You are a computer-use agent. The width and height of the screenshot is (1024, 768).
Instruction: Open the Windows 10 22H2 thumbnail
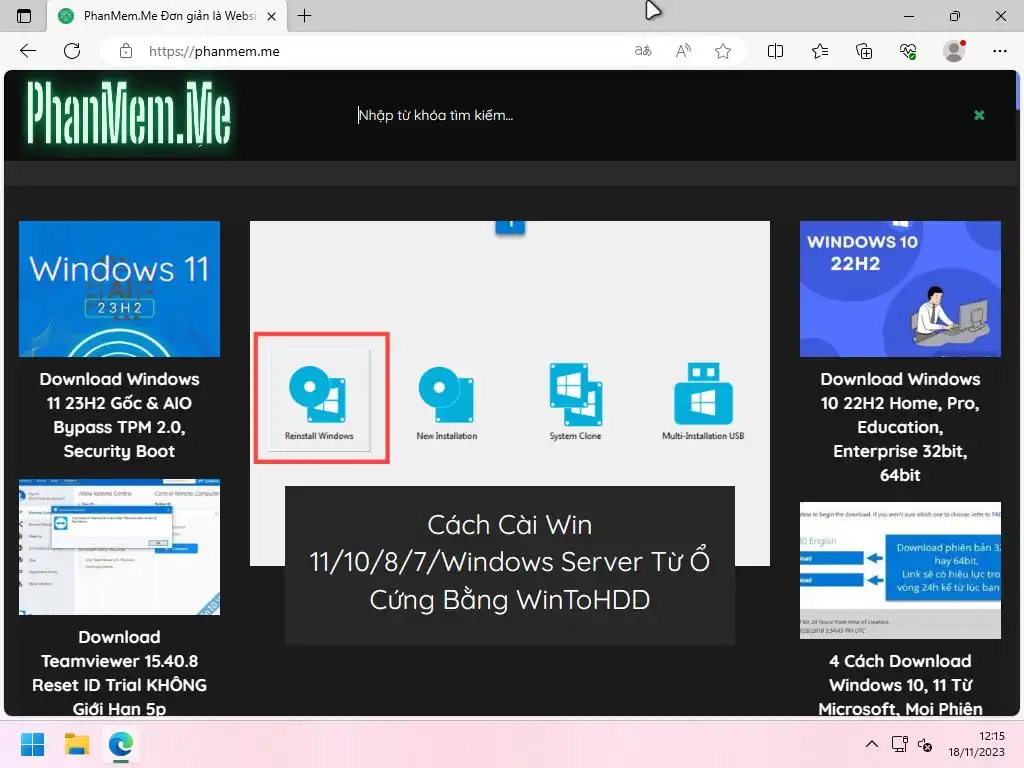[900, 289]
